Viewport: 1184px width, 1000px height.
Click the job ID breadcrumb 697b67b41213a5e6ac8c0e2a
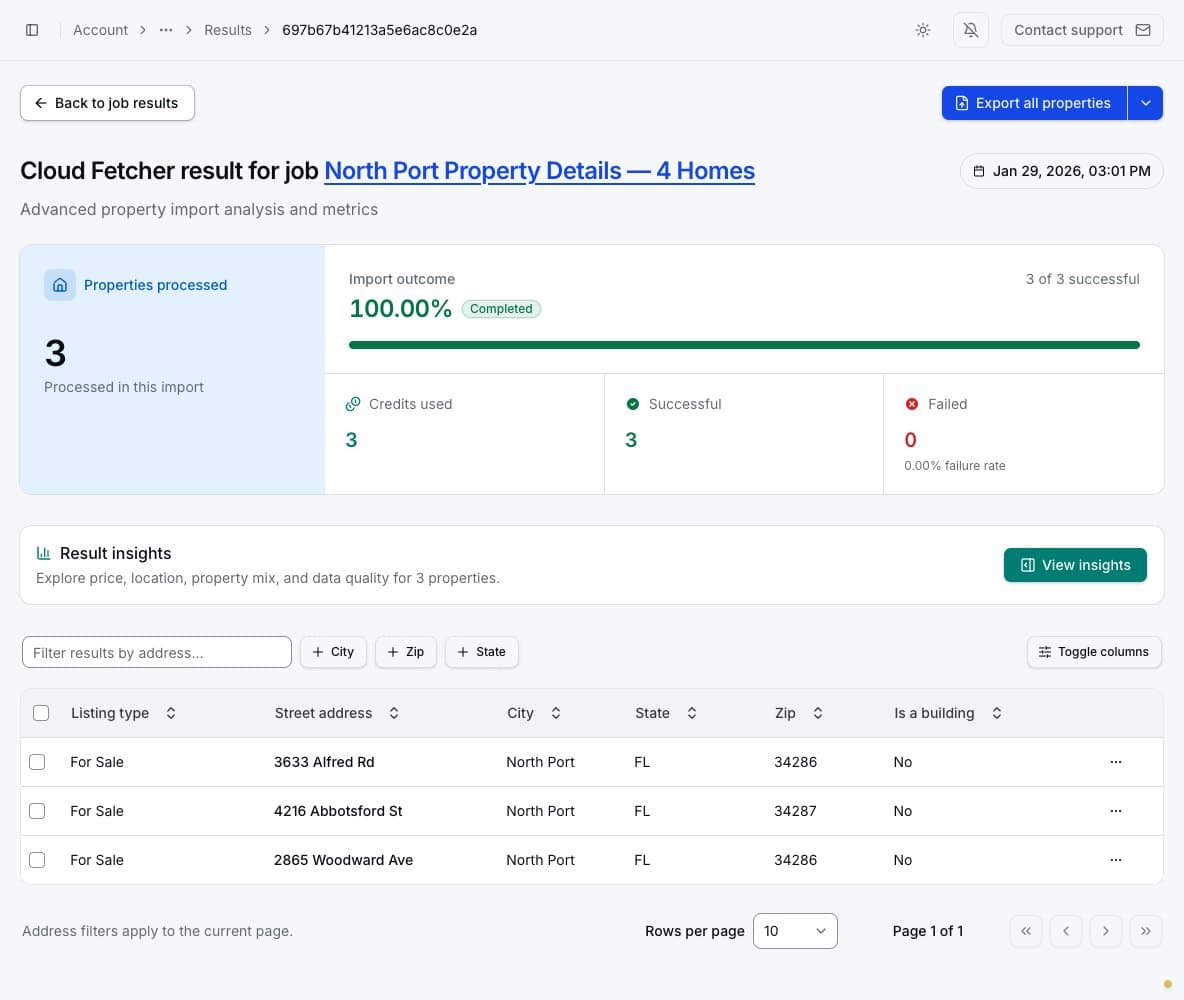380,30
